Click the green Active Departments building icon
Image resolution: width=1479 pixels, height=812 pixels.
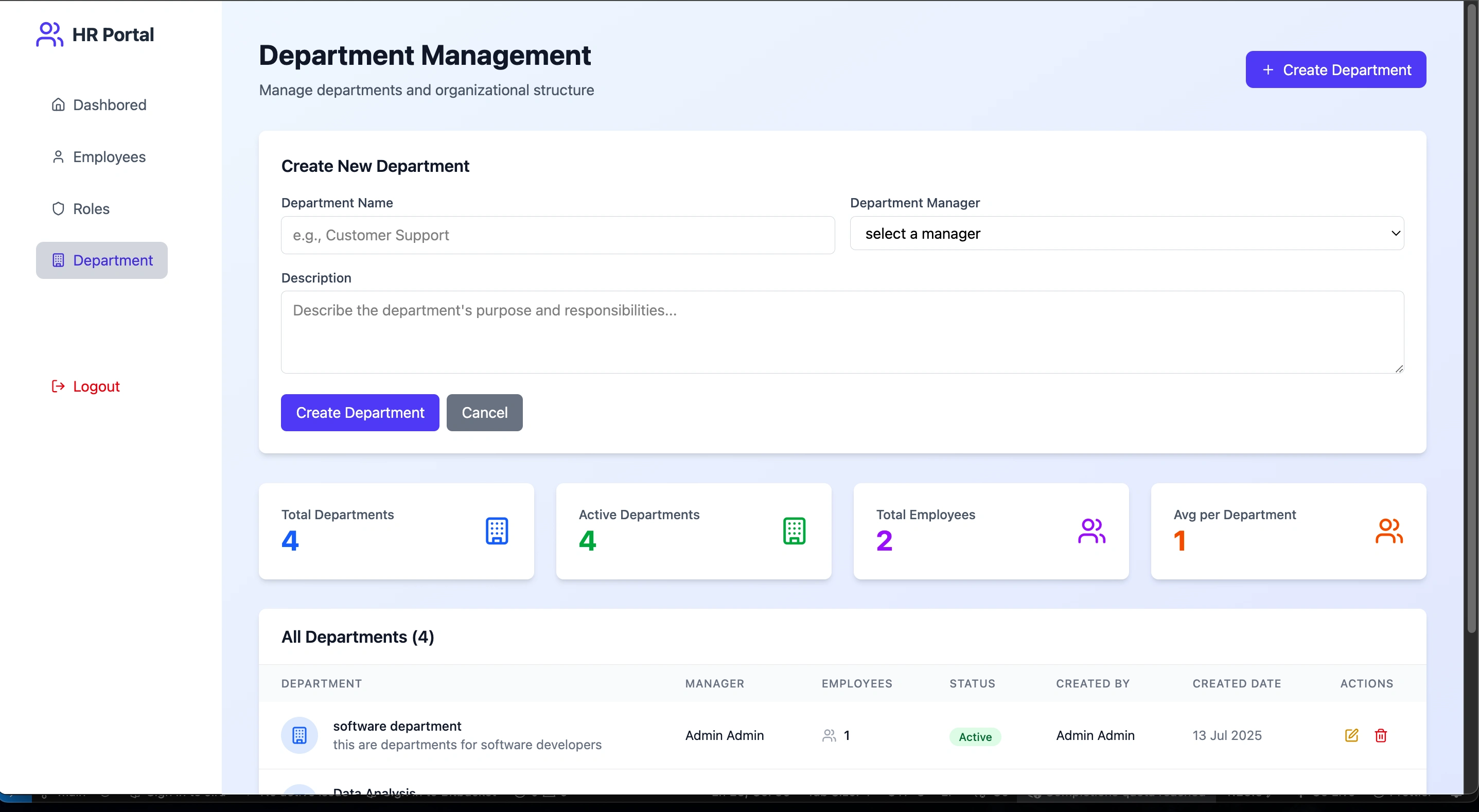click(794, 531)
